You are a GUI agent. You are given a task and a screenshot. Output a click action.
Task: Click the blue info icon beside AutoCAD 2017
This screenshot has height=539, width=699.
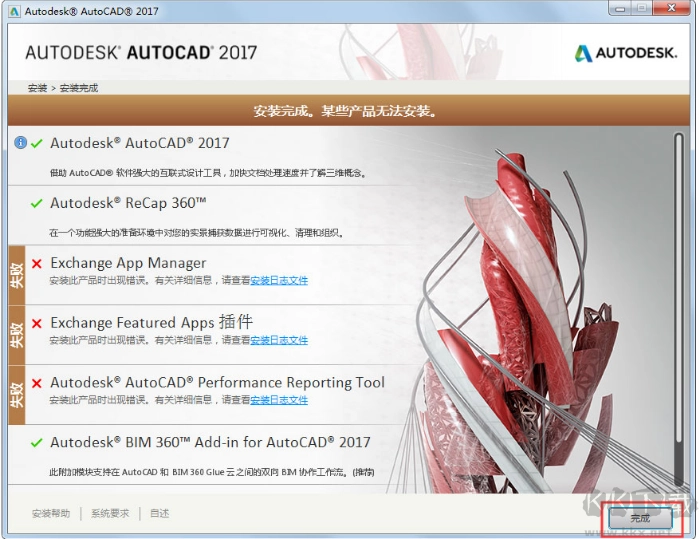point(20,144)
